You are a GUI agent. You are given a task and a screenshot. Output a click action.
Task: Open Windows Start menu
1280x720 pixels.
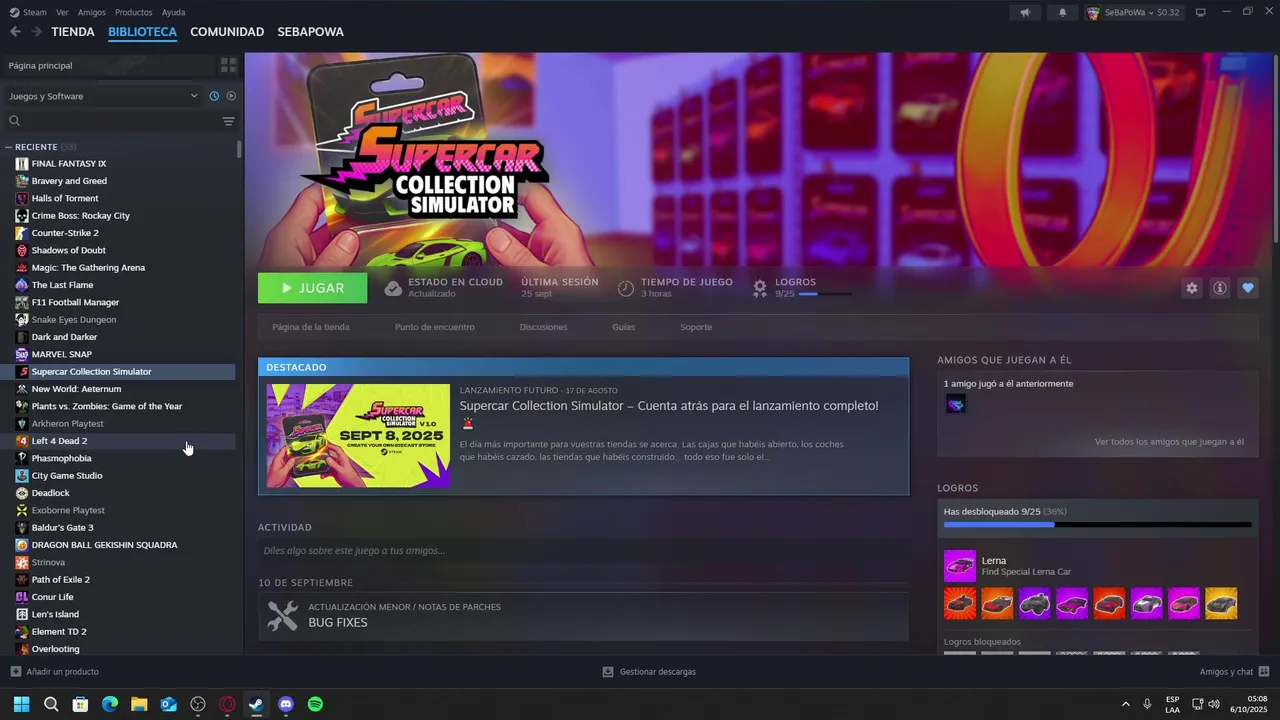[21, 704]
